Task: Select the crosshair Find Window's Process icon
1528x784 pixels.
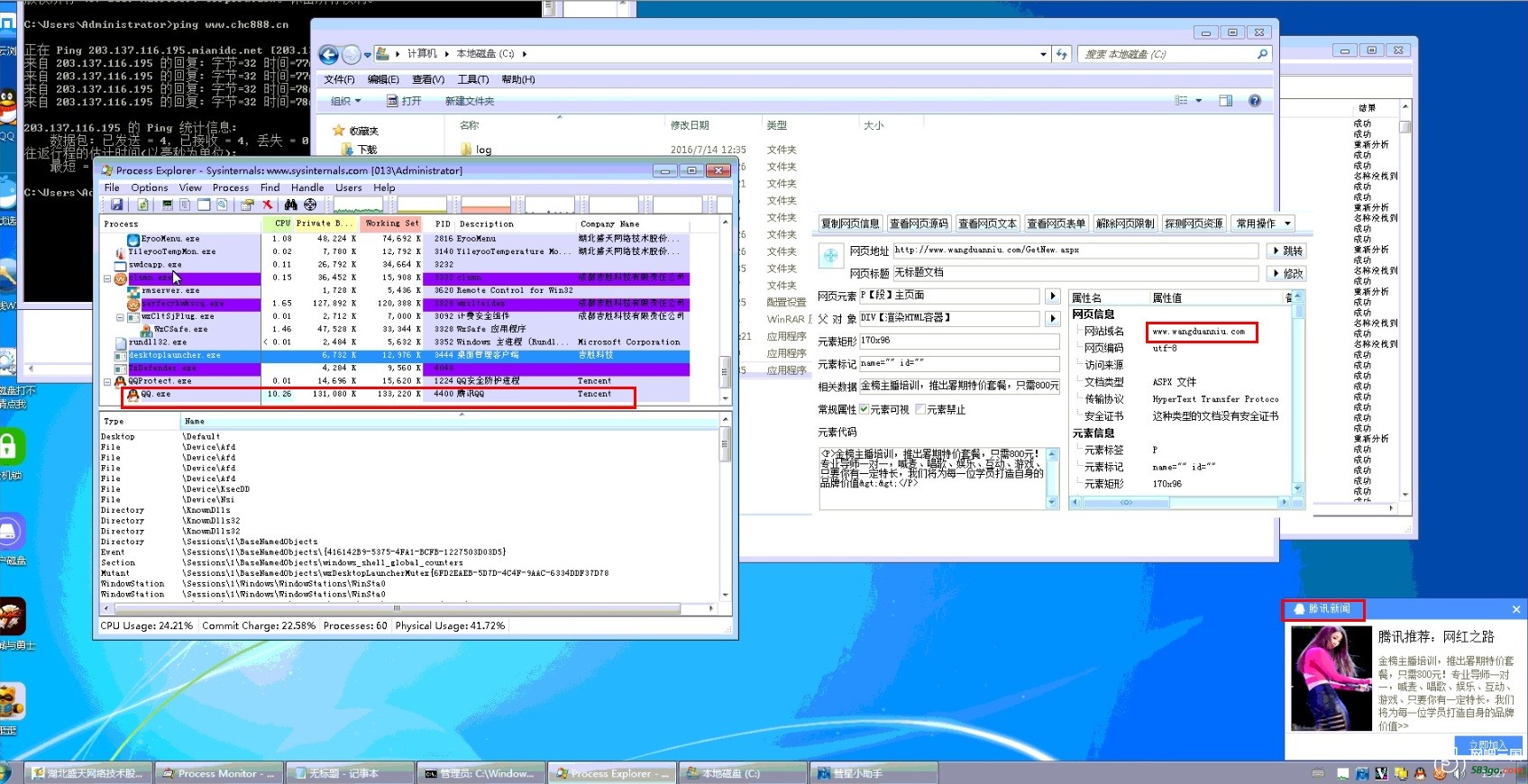Action: (x=310, y=205)
